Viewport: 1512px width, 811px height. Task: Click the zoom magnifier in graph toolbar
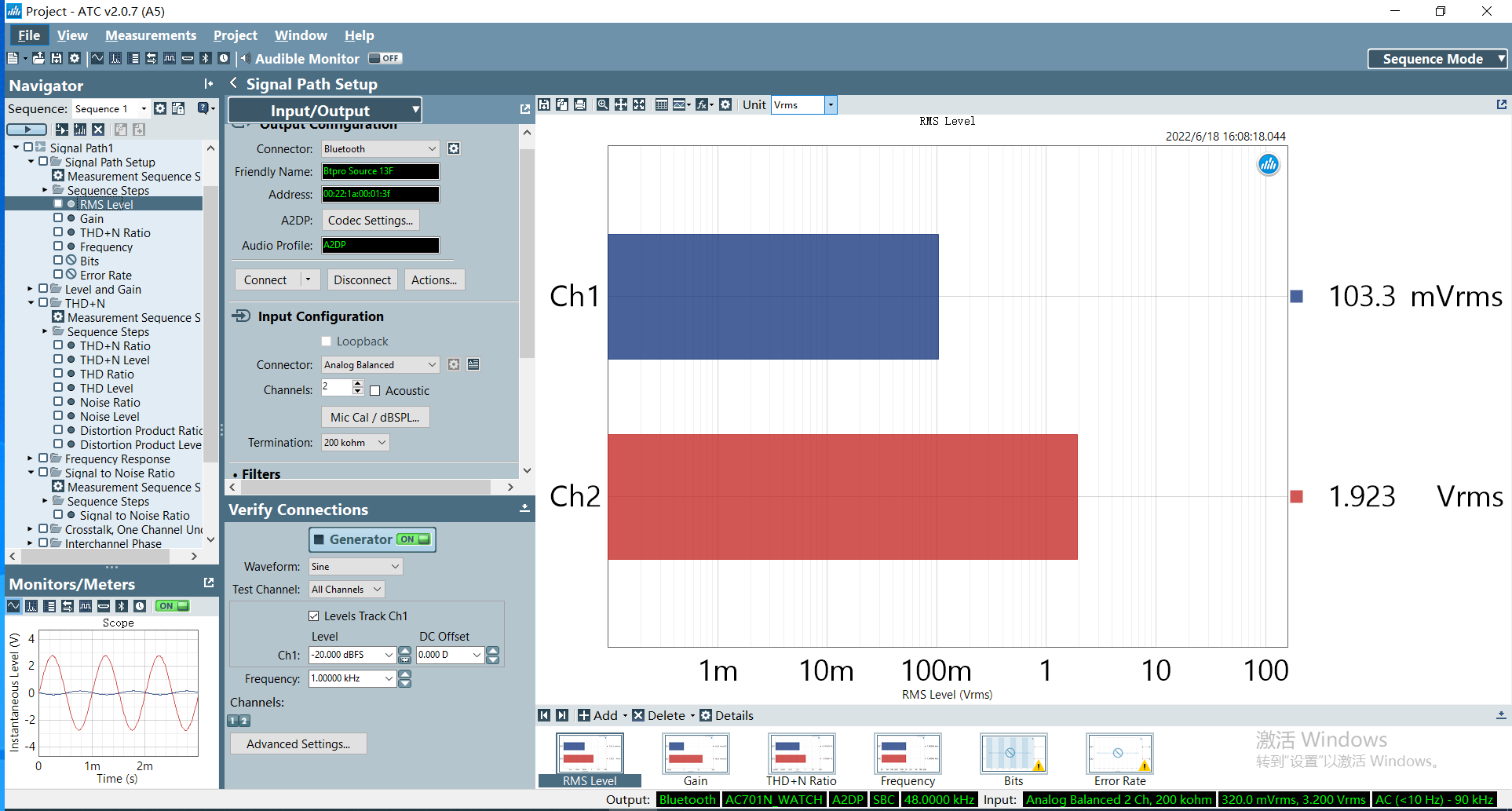[x=602, y=104]
